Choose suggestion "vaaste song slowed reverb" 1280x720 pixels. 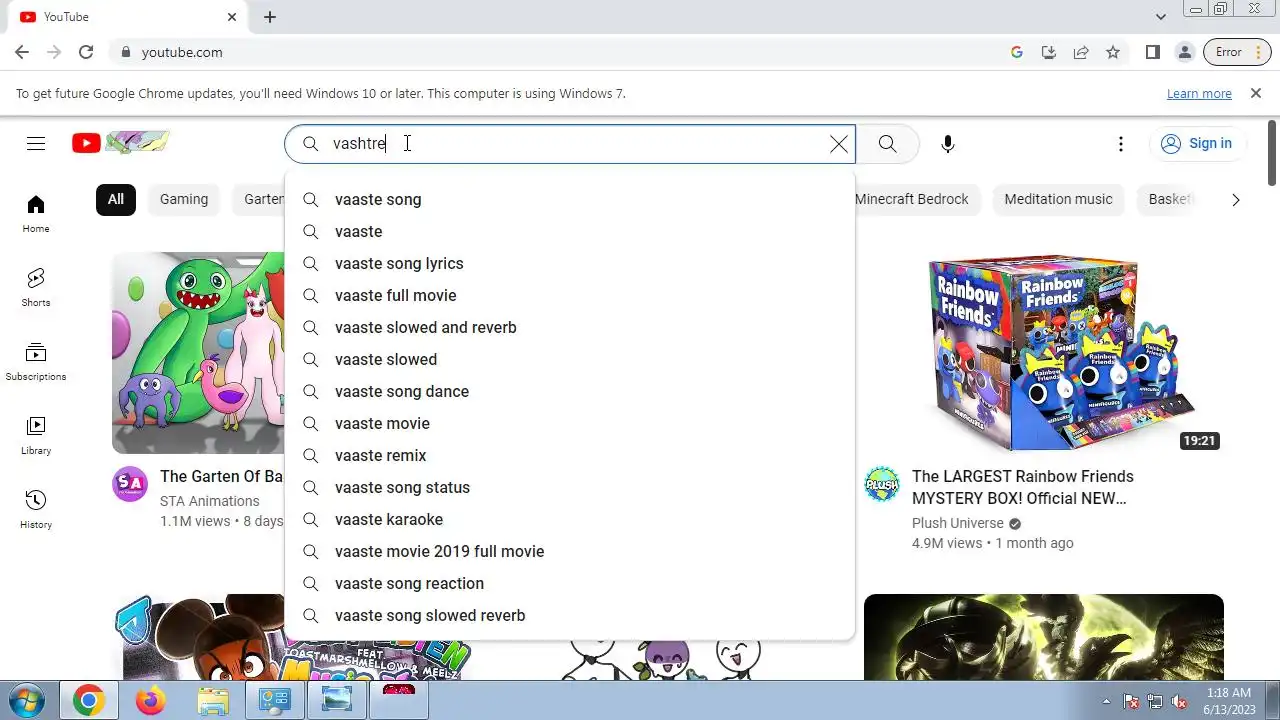[x=570, y=615]
